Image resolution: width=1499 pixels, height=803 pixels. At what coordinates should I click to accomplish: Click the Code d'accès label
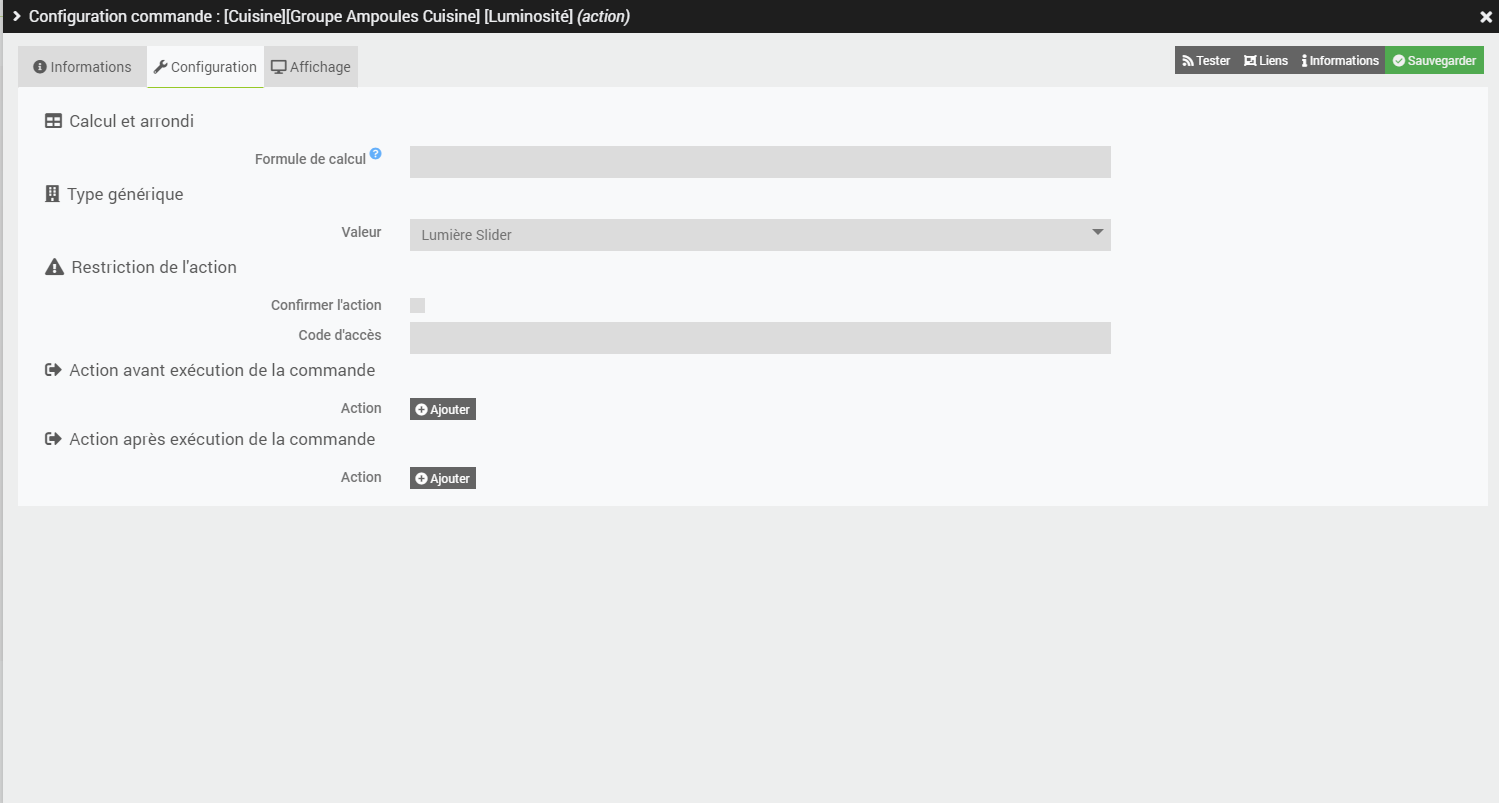(340, 335)
